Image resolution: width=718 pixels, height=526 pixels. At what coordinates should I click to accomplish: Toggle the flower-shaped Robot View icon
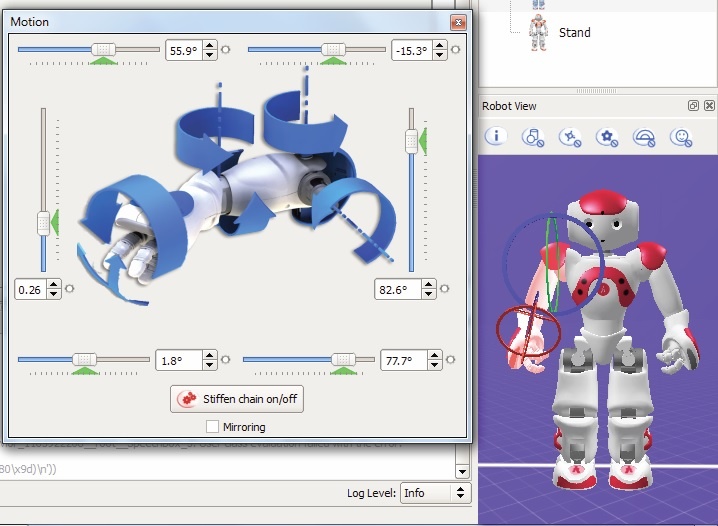pyautogui.click(x=607, y=136)
